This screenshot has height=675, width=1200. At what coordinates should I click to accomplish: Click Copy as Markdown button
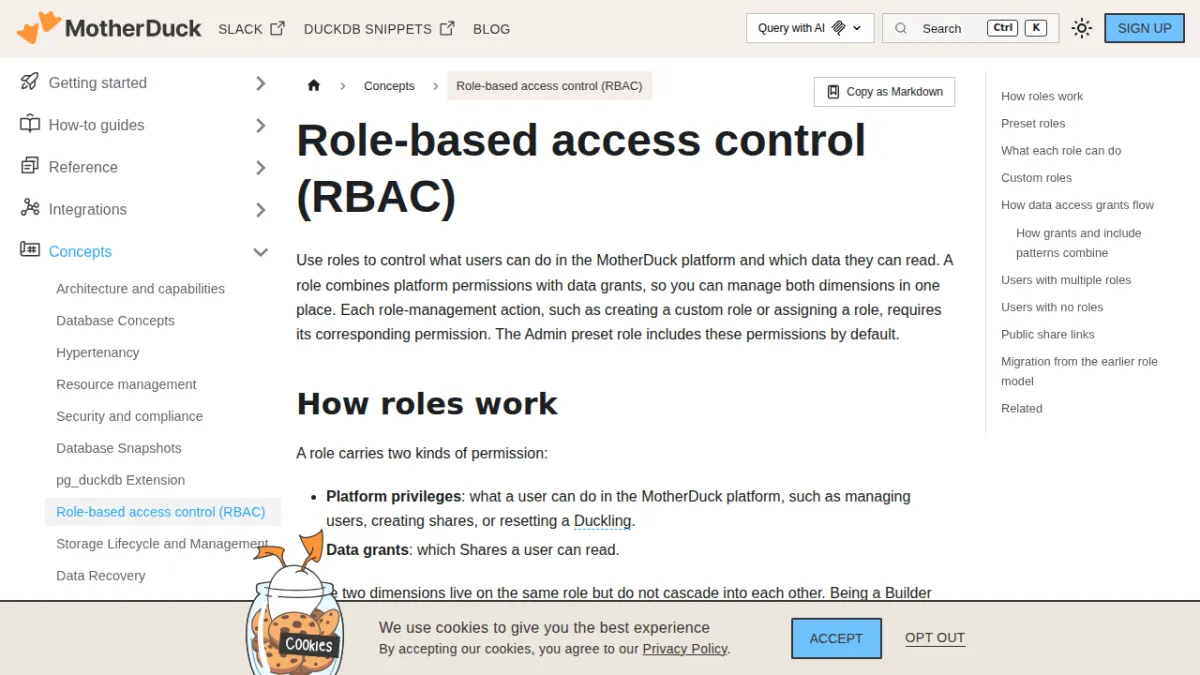click(x=884, y=92)
